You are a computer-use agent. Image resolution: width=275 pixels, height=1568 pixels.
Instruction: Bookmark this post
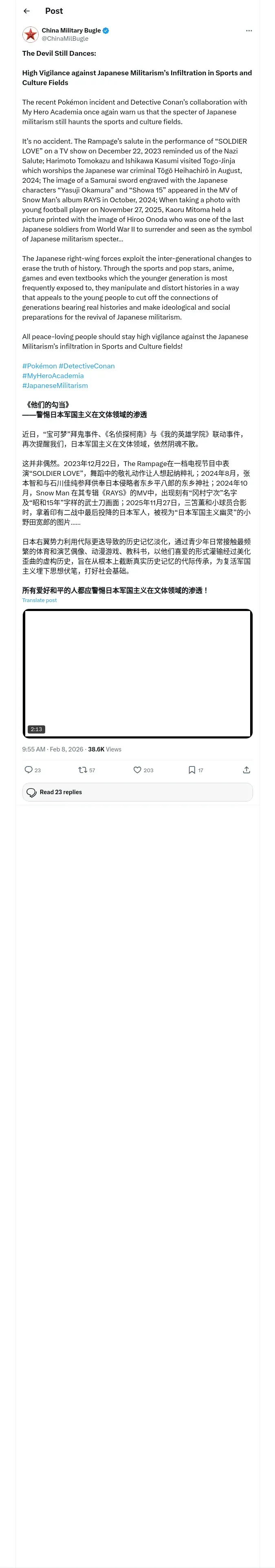(191, 770)
